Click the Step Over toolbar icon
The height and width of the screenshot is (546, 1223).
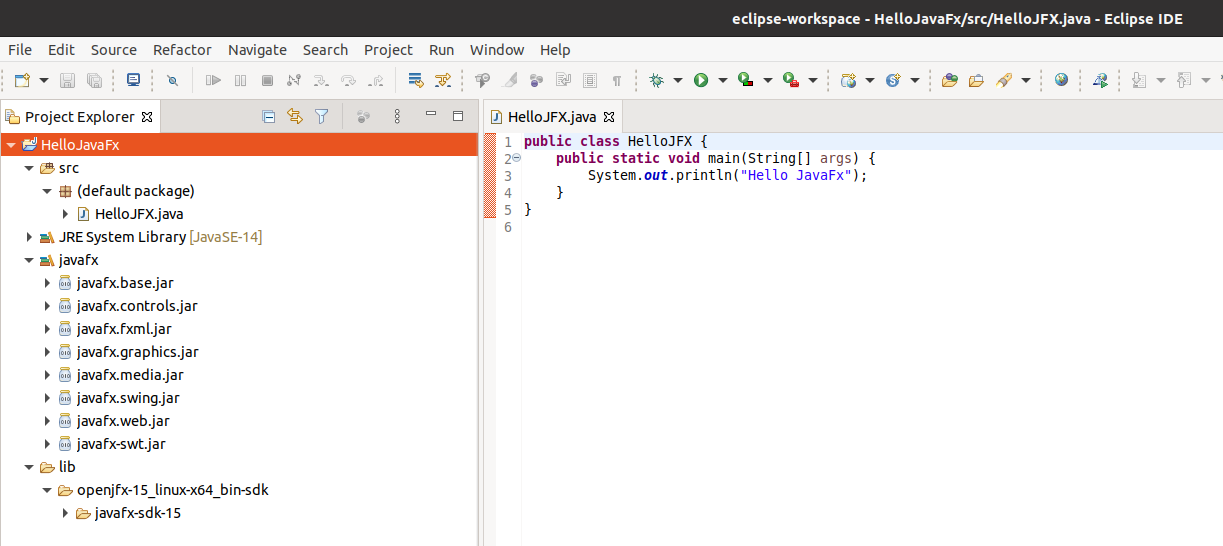pos(348,80)
